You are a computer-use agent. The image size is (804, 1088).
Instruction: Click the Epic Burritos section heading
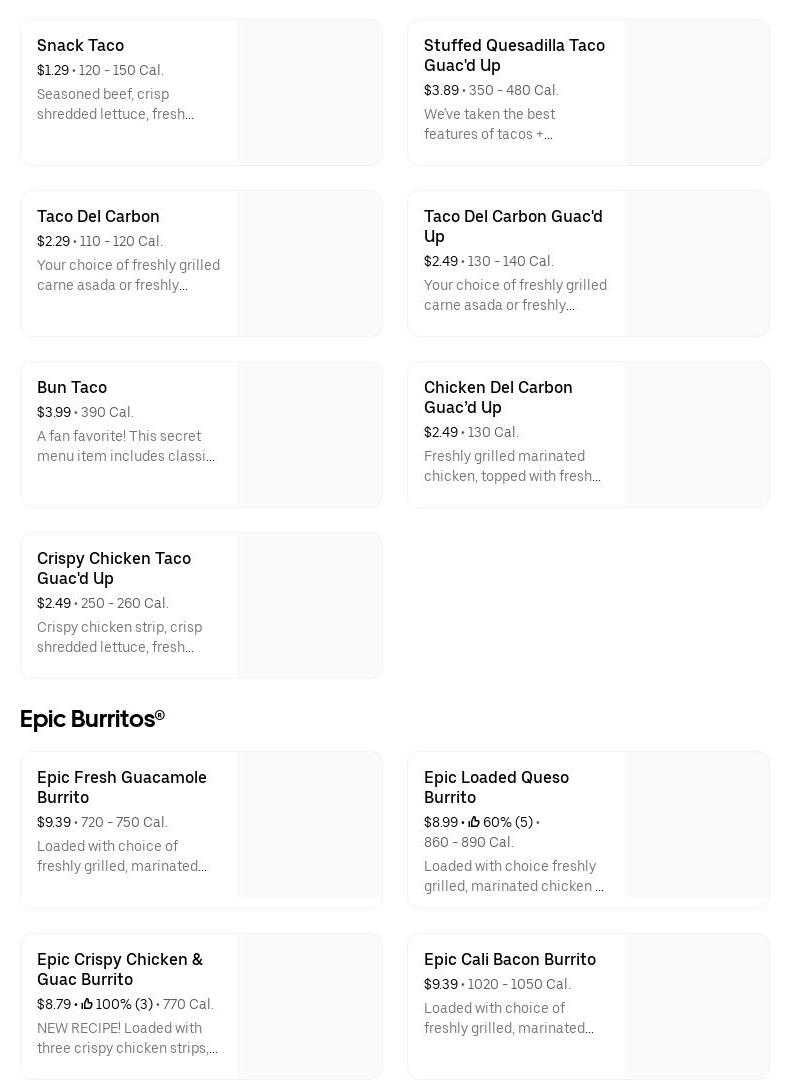(x=92, y=719)
